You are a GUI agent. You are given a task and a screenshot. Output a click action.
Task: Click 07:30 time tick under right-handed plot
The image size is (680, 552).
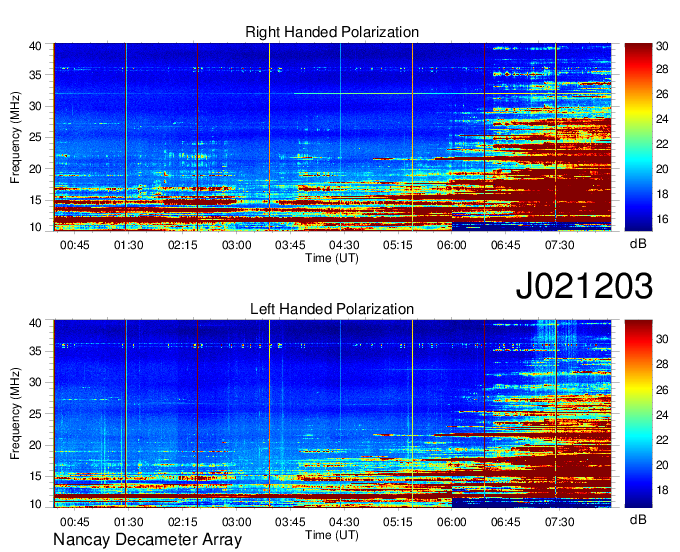point(559,245)
